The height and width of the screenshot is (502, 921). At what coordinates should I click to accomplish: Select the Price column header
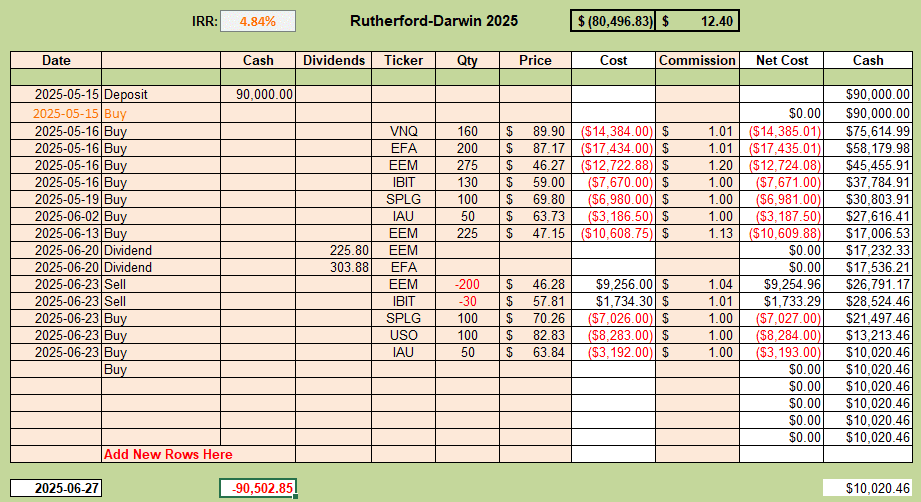(x=535, y=60)
